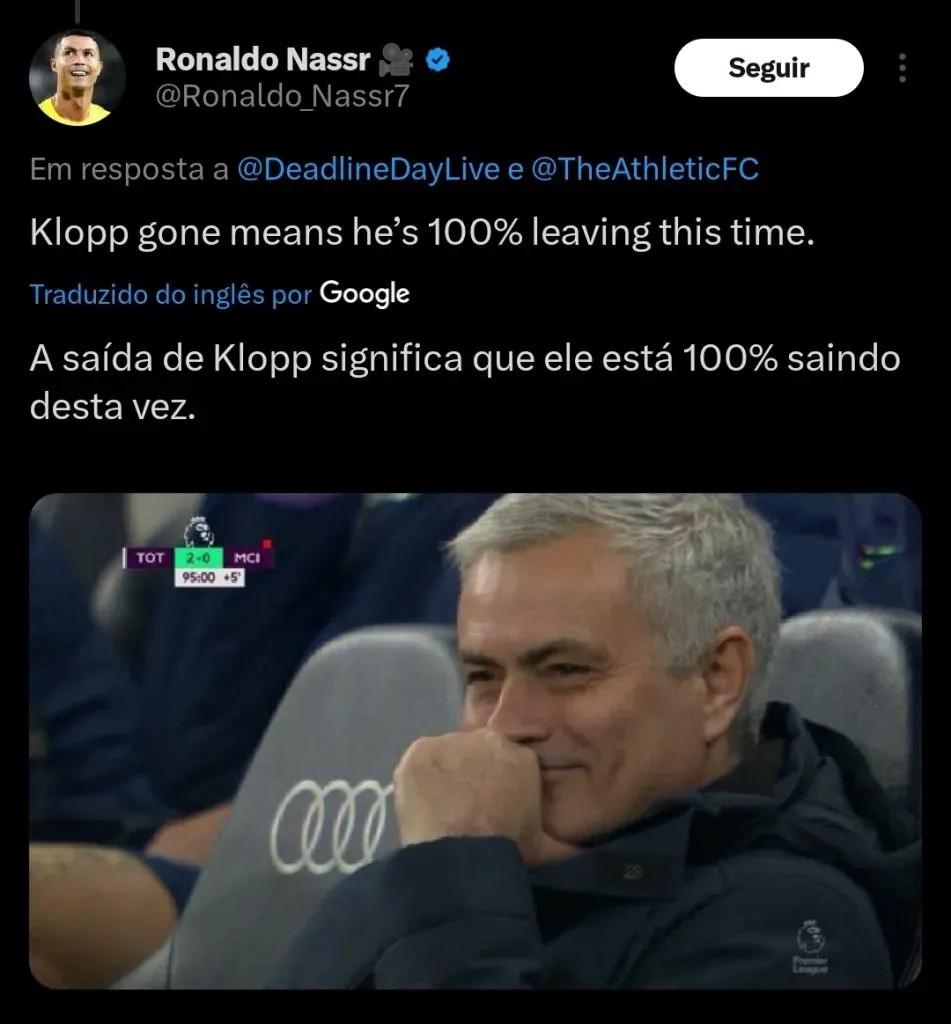This screenshot has height=1024, width=951.
Task: Click the thread connector line above avatar
Action: [x=77, y=10]
